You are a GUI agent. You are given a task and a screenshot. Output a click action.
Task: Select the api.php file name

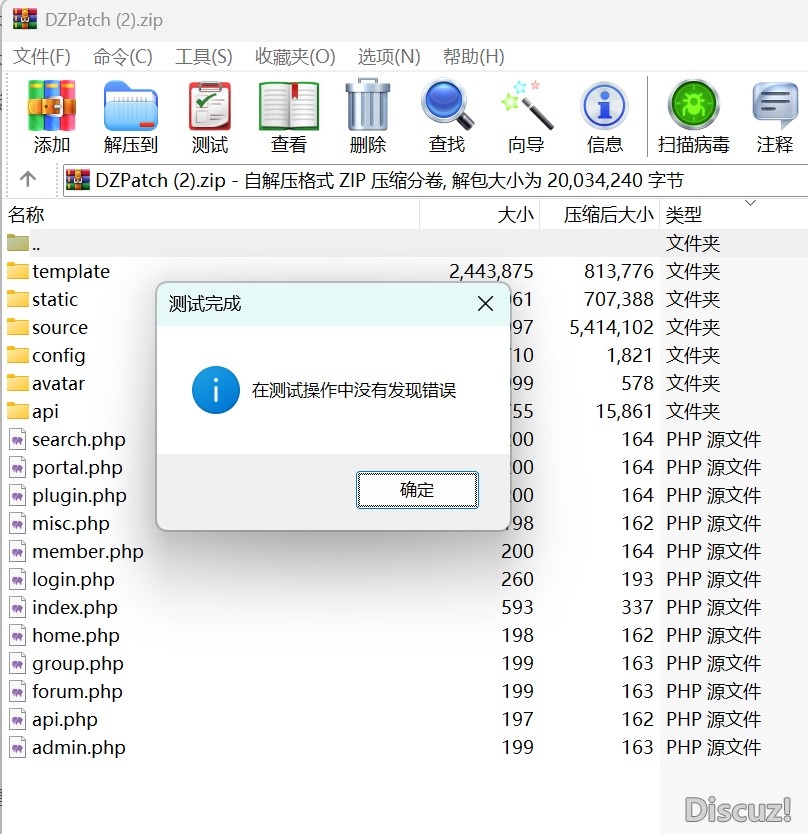coord(65,720)
